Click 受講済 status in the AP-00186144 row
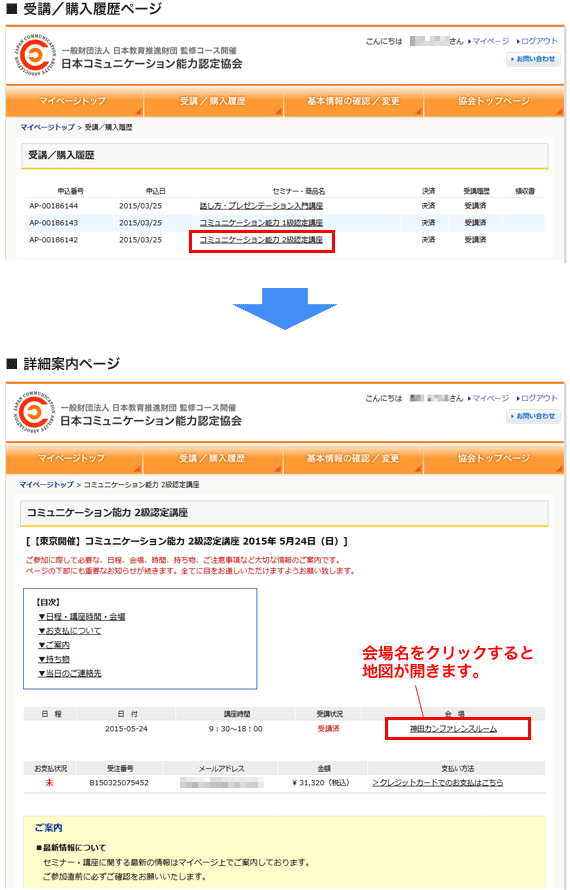Viewport: 570px width, 890px height. (475, 205)
